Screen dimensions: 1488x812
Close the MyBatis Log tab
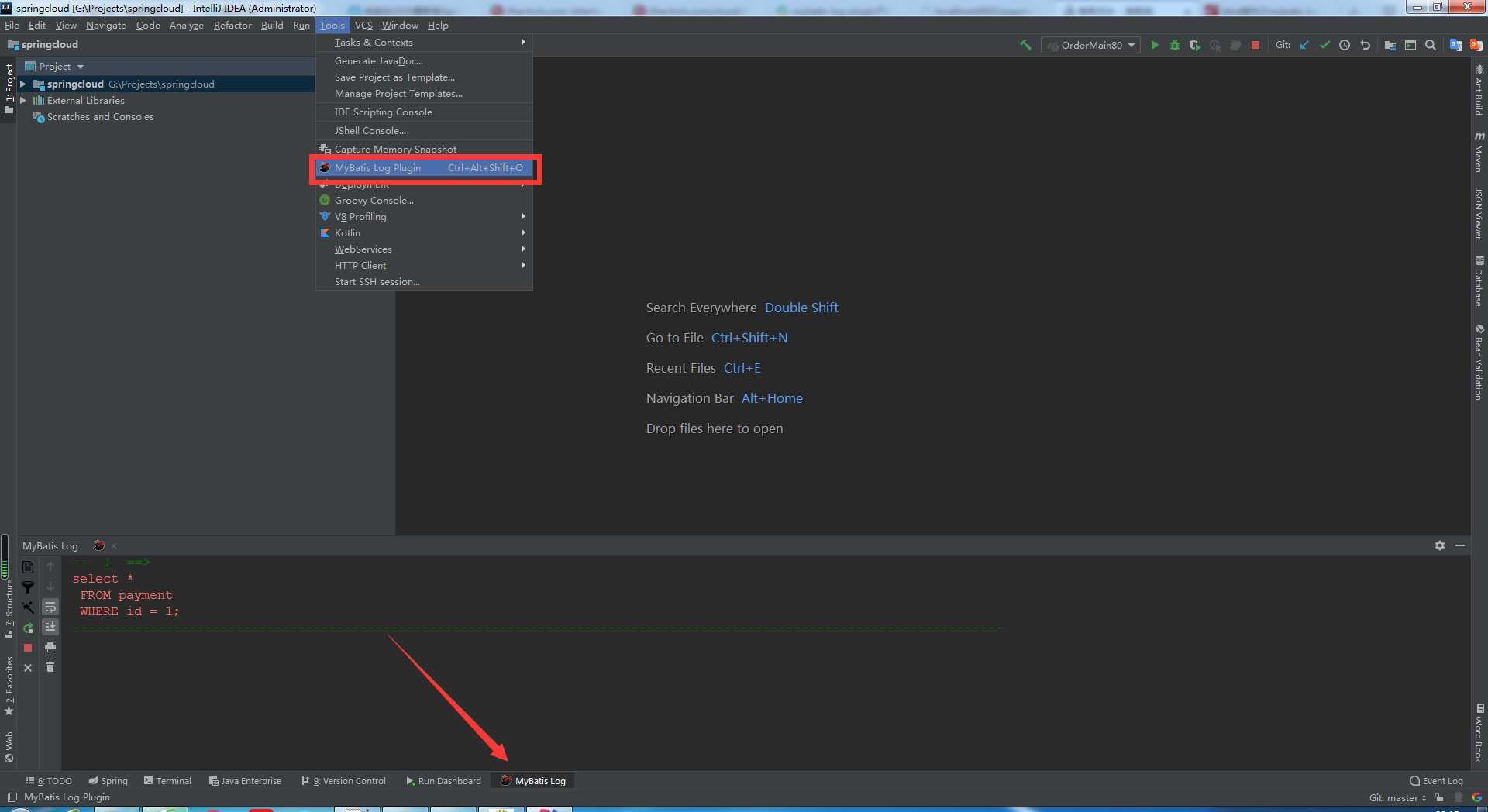(114, 546)
